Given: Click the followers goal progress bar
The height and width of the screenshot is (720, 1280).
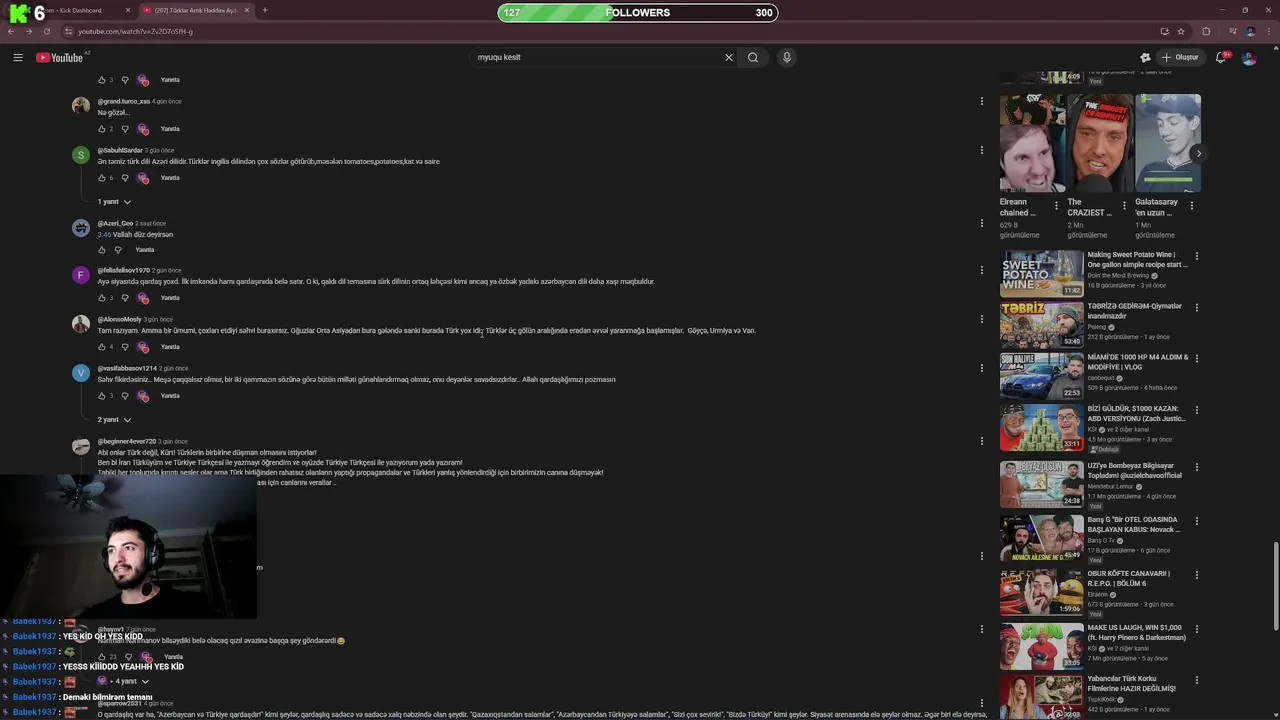Looking at the screenshot, I should 637,13.
